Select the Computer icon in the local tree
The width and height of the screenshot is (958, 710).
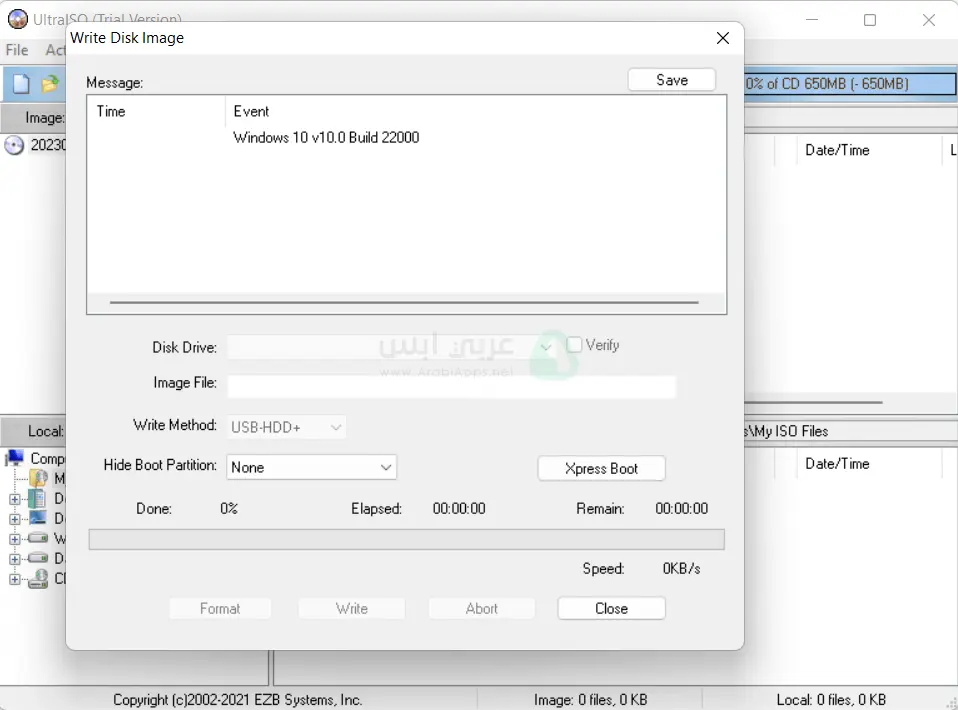pos(16,457)
